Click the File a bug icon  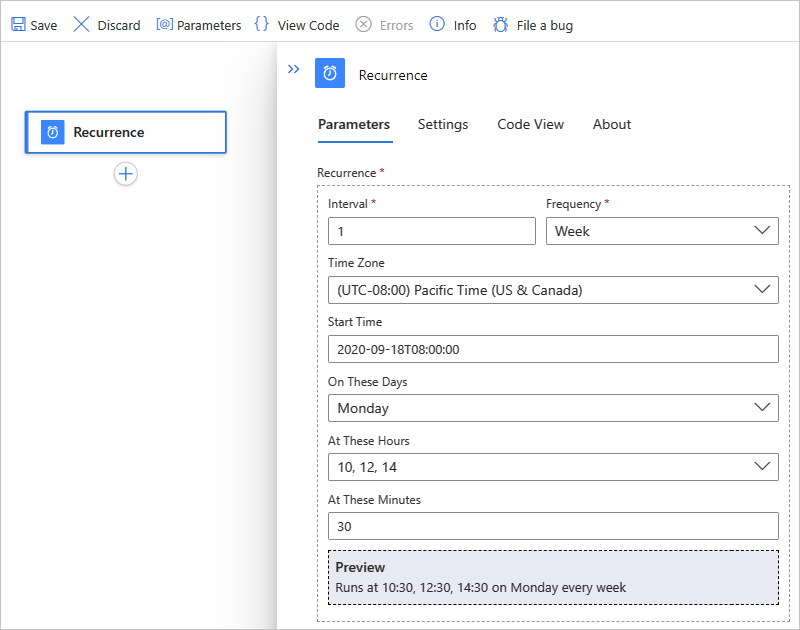[501, 25]
